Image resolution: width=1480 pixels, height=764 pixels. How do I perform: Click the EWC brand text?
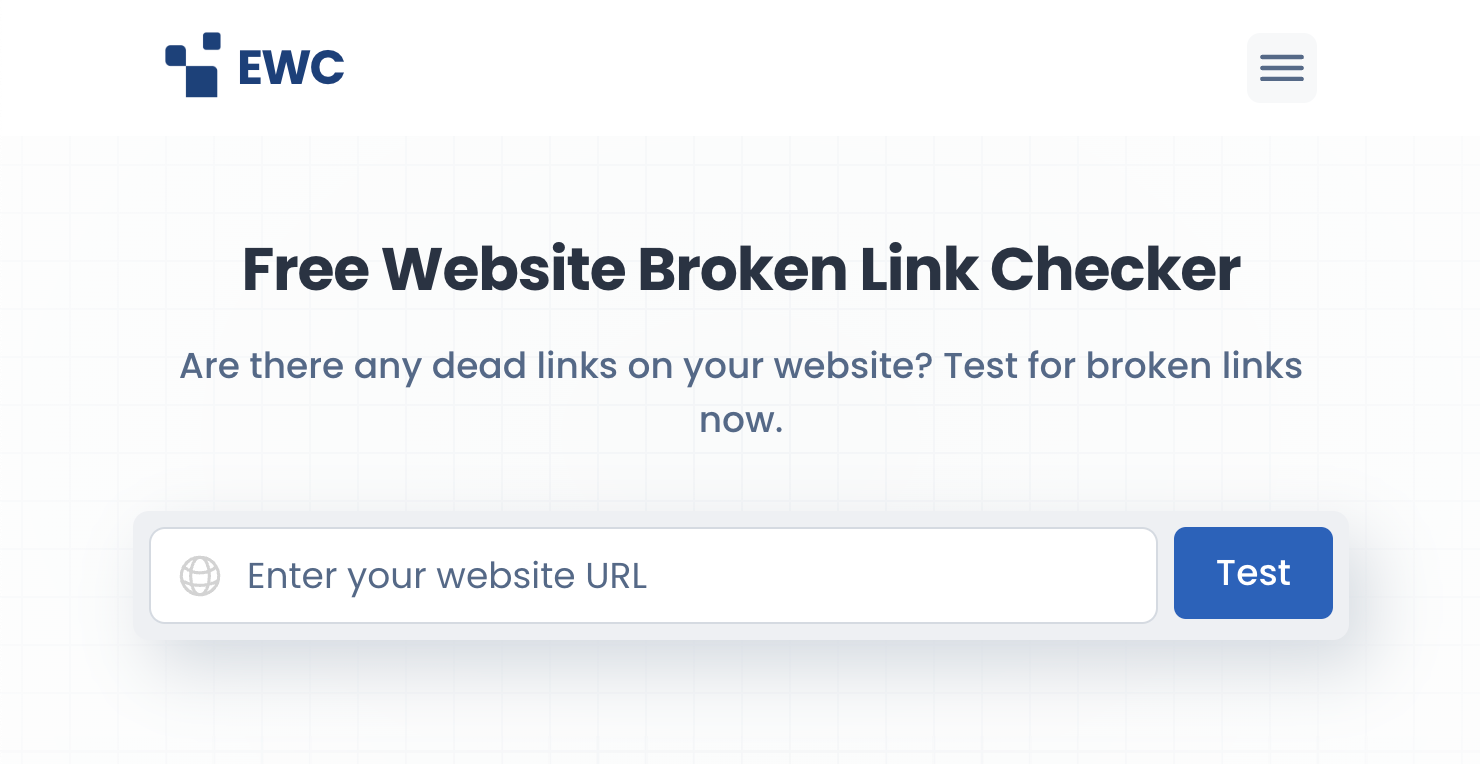tap(291, 68)
